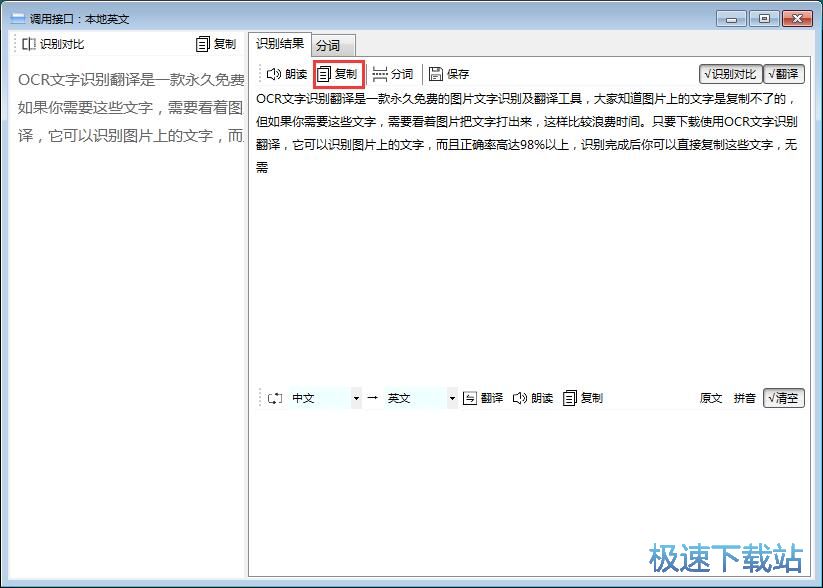Viewport: 823px width, 588px height.
Task: Save result using 保存 button
Action: point(449,74)
